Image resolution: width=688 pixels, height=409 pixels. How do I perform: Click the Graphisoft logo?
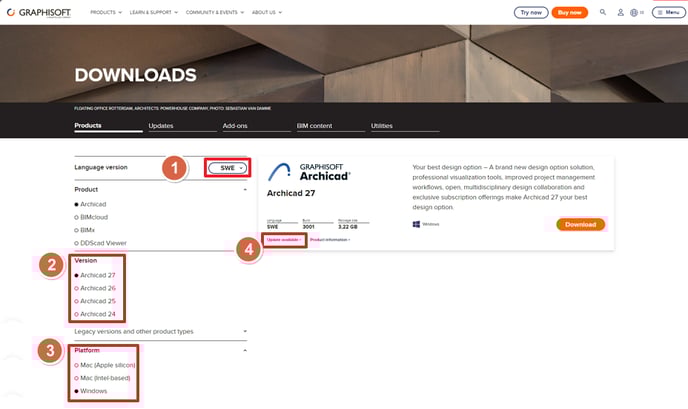click(x=39, y=12)
